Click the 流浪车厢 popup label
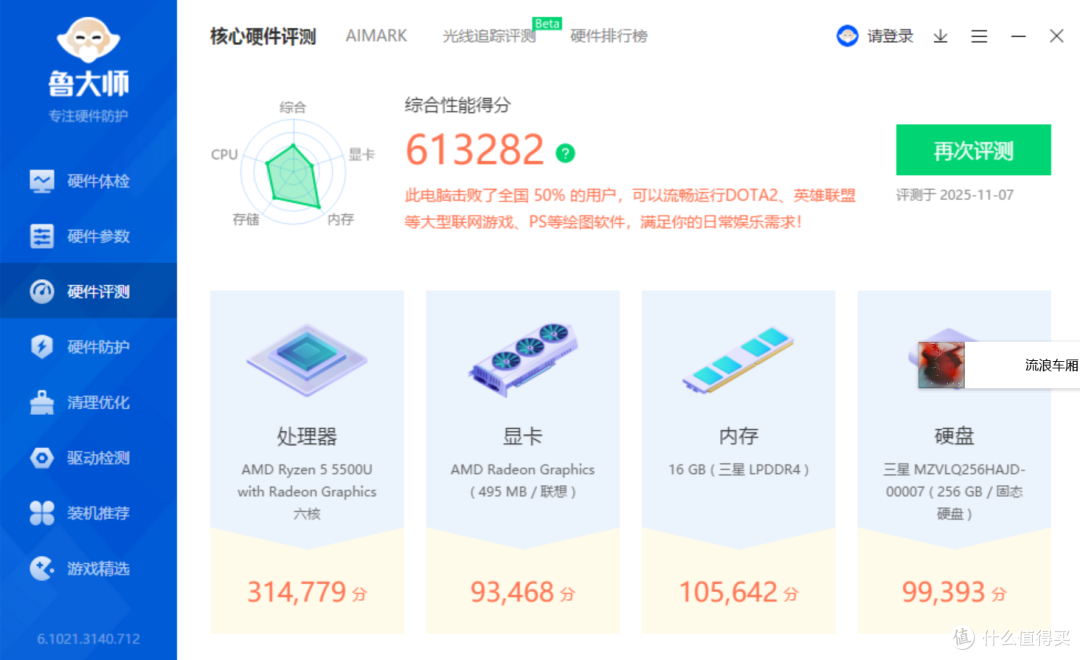 [1052, 365]
